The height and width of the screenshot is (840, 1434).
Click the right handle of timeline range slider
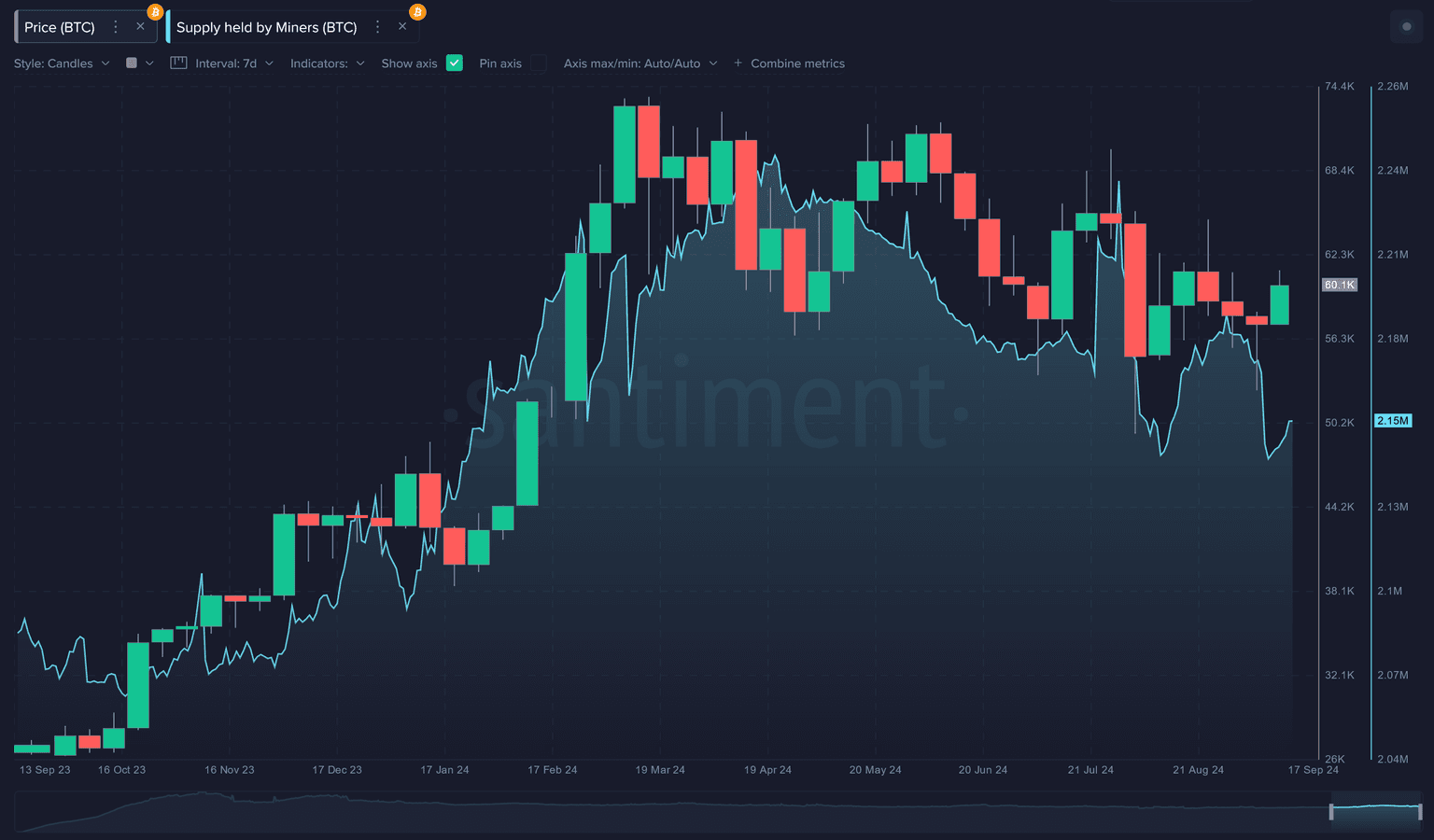coord(1419,811)
